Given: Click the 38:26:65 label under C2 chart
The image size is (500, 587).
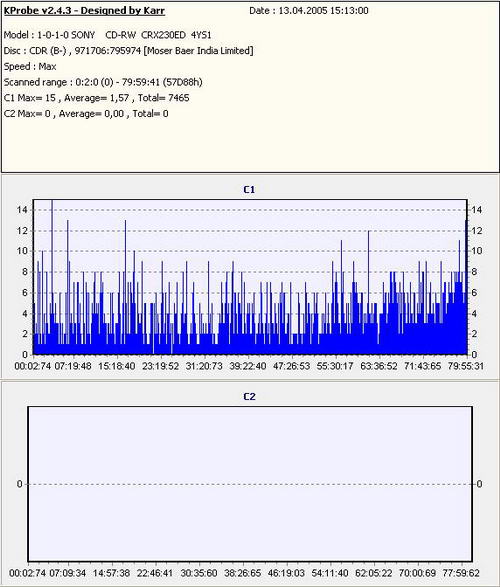Looking at the screenshot, I should tap(243, 573).
